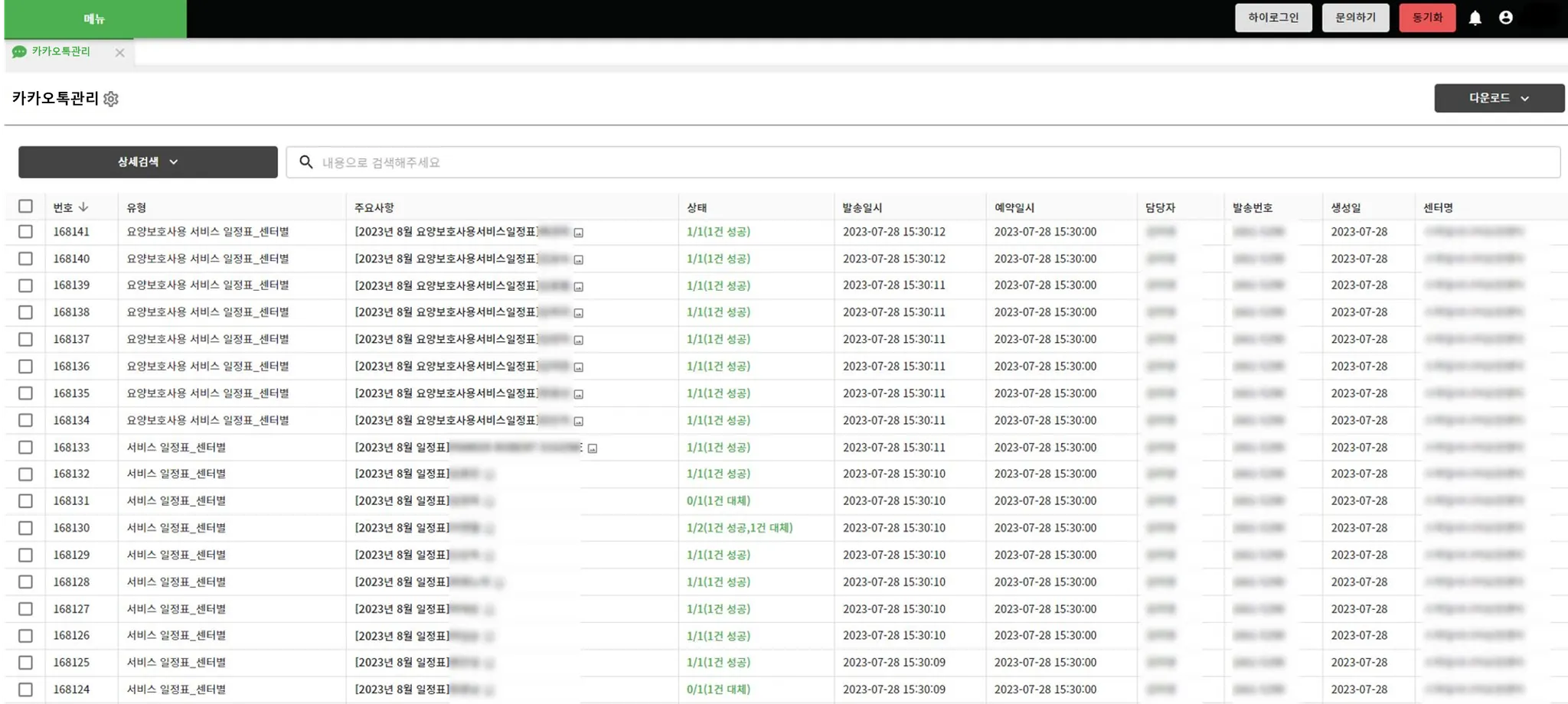Select the checkbox for row 168137

[x=26, y=339]
